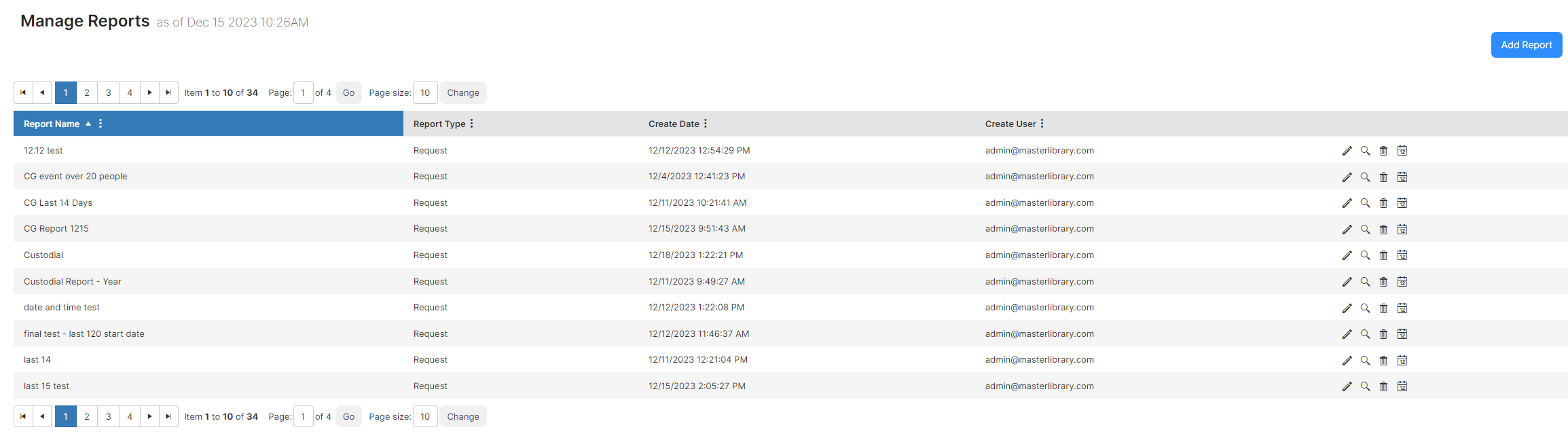This screenshot has height=436, width=1568.
Task: Schedule the last 15 test report calendar icon
Action: coord(1402,386)
